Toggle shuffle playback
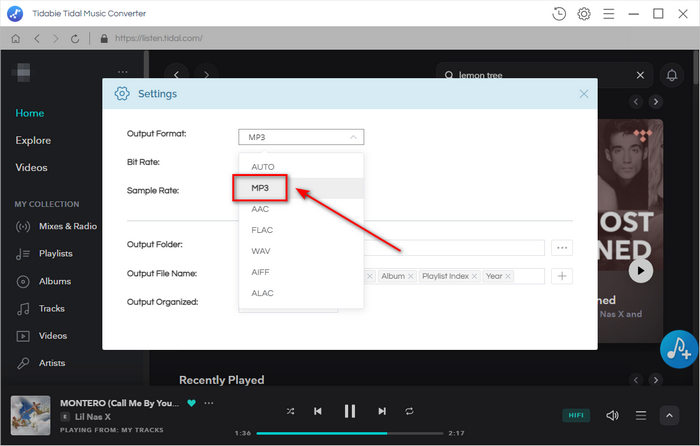The width and height of the screenshot is (700, 446). (290, 411)
